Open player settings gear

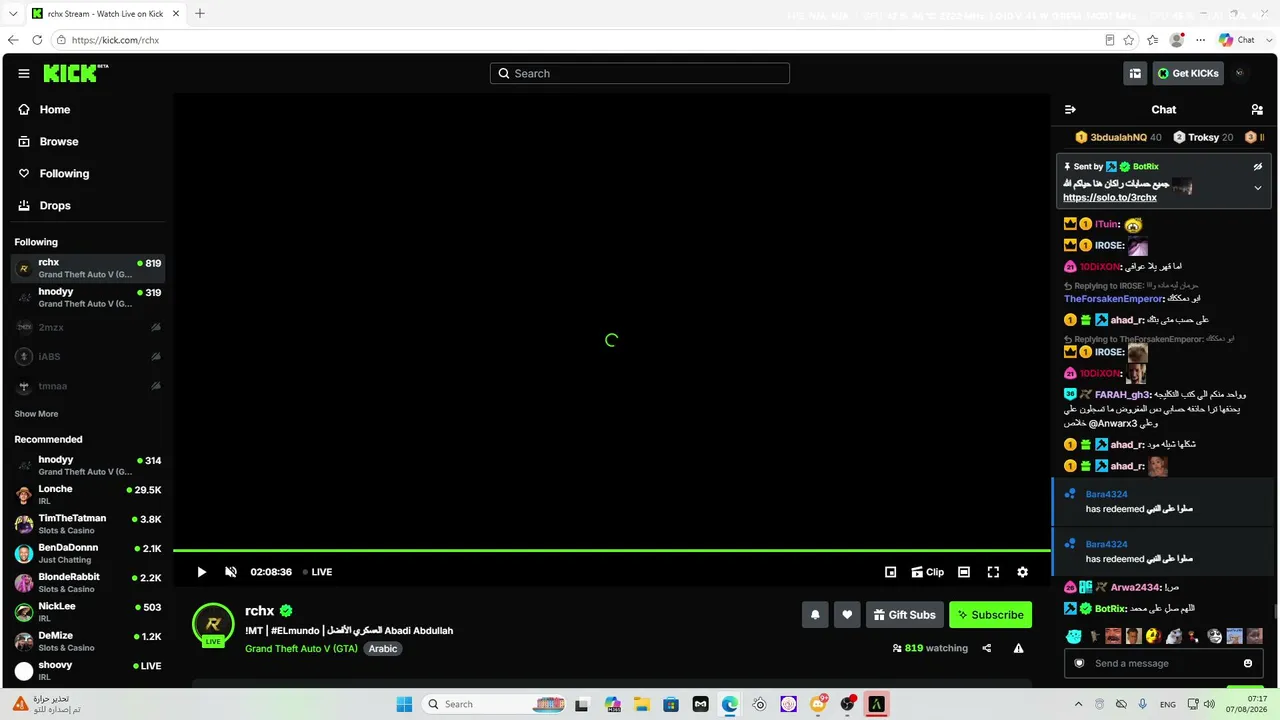point(1022,572)
